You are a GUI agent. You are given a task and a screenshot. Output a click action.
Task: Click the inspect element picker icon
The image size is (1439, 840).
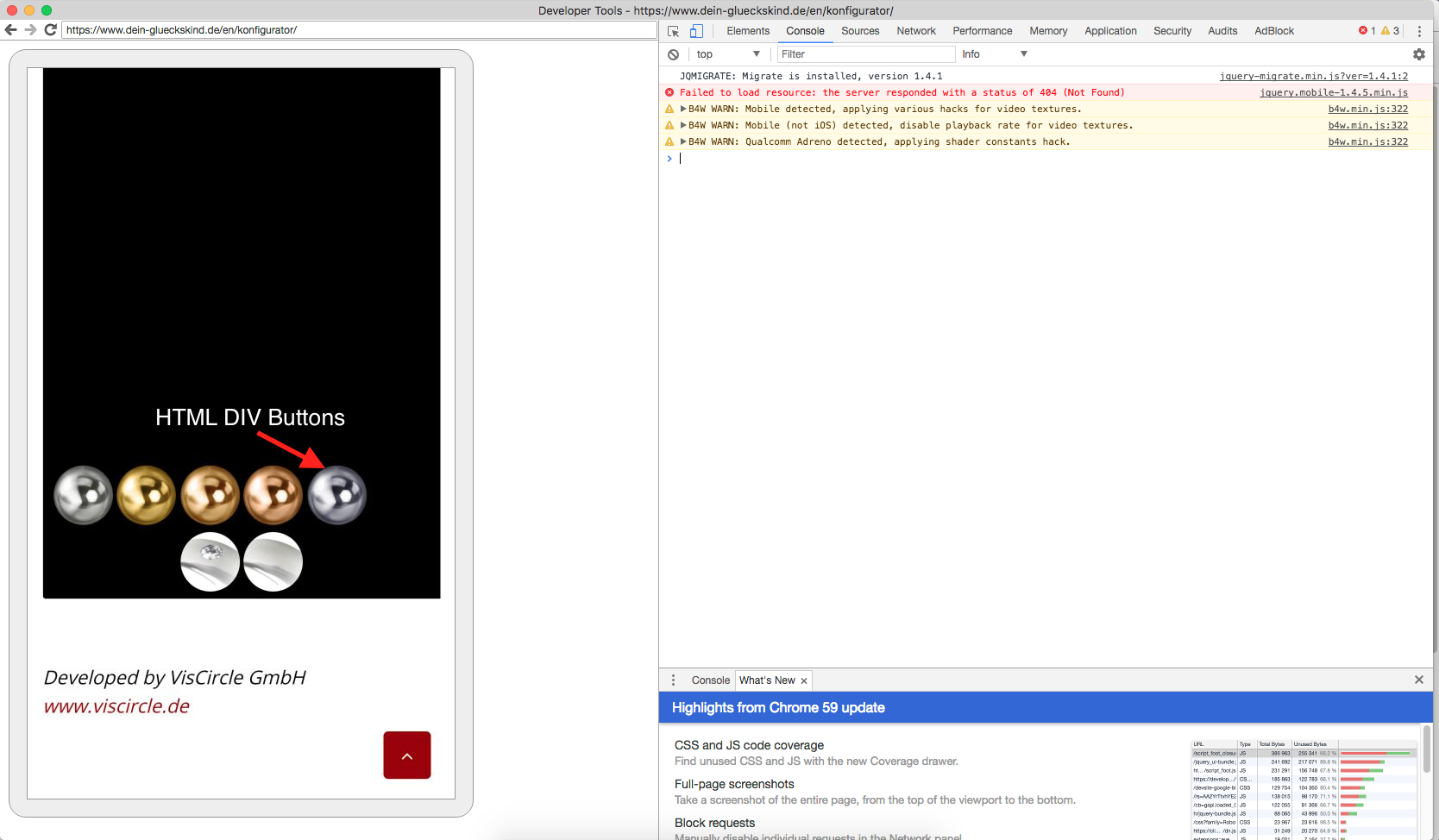coord(674,31)
